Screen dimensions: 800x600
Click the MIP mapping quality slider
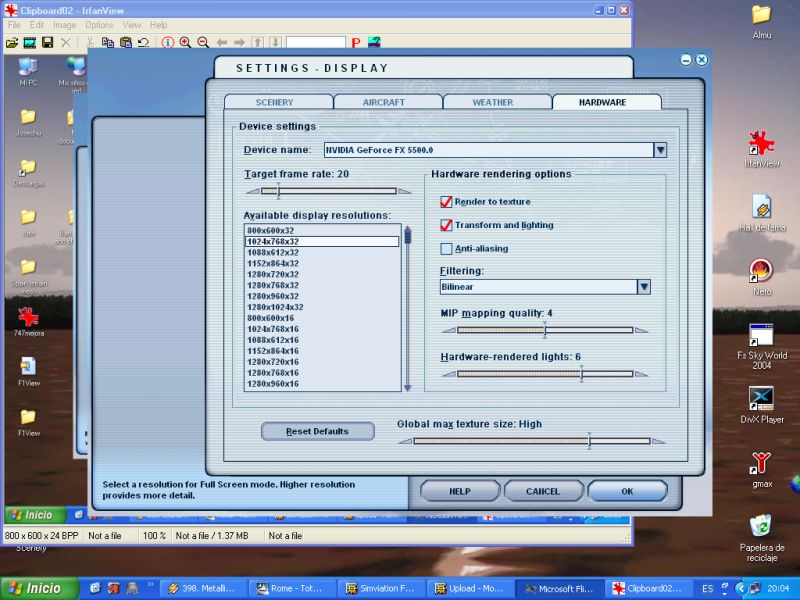point(545,329)
